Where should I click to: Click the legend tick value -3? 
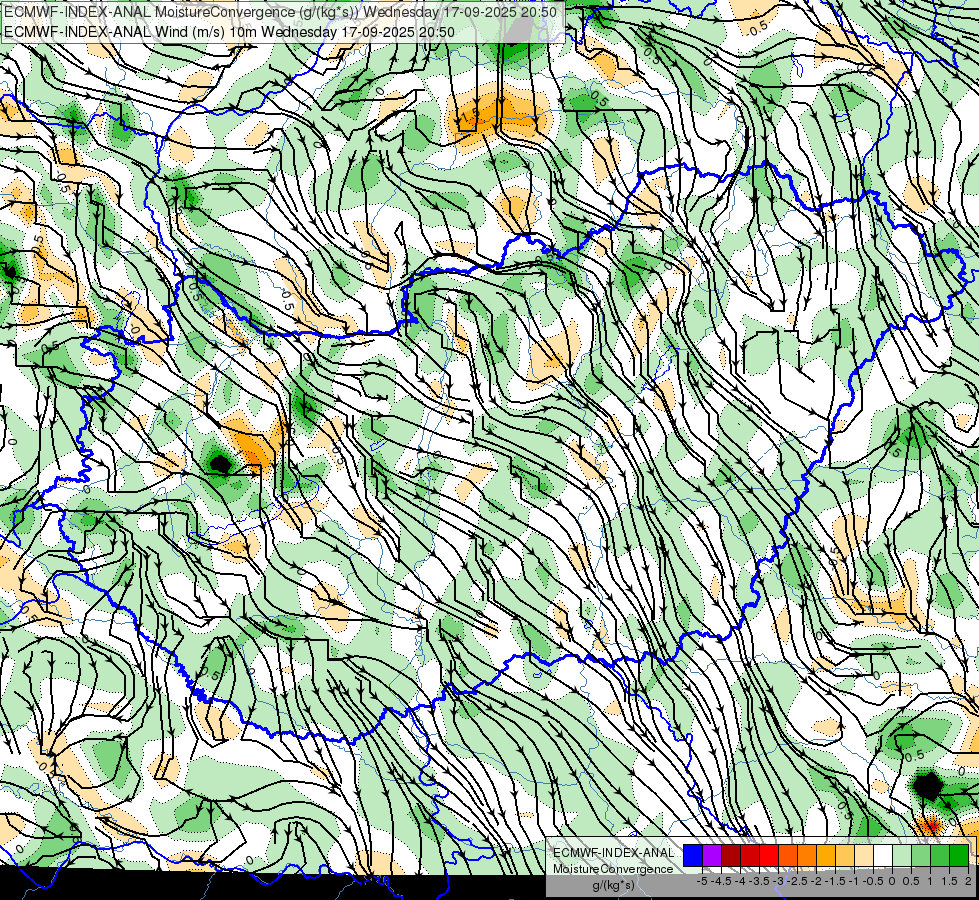click(779, 881)
